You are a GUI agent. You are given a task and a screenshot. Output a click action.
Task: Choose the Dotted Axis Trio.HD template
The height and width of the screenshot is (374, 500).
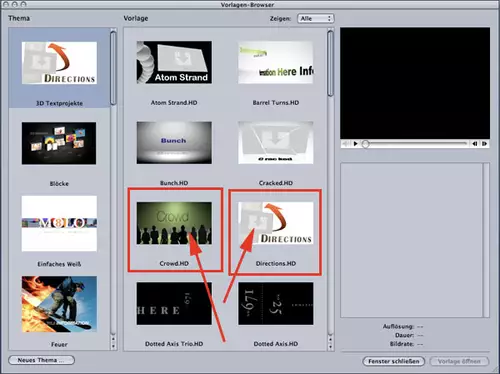(174, 303)
